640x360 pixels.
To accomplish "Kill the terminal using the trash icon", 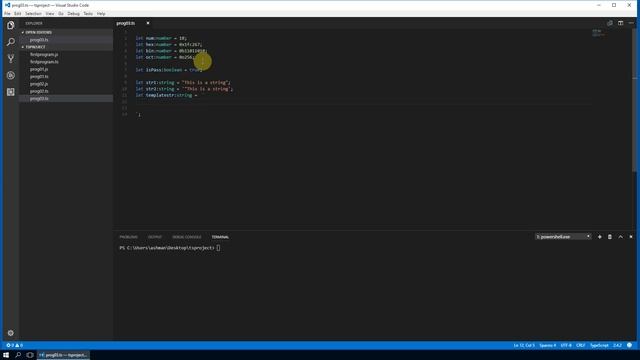I will 610,237.
